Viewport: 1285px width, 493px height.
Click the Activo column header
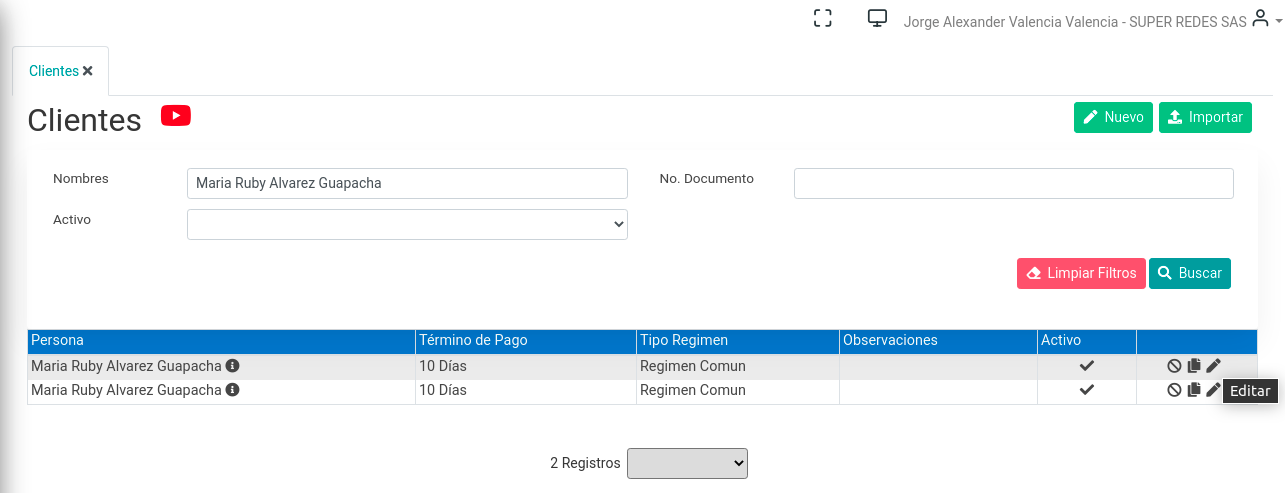pos(1087,341)
